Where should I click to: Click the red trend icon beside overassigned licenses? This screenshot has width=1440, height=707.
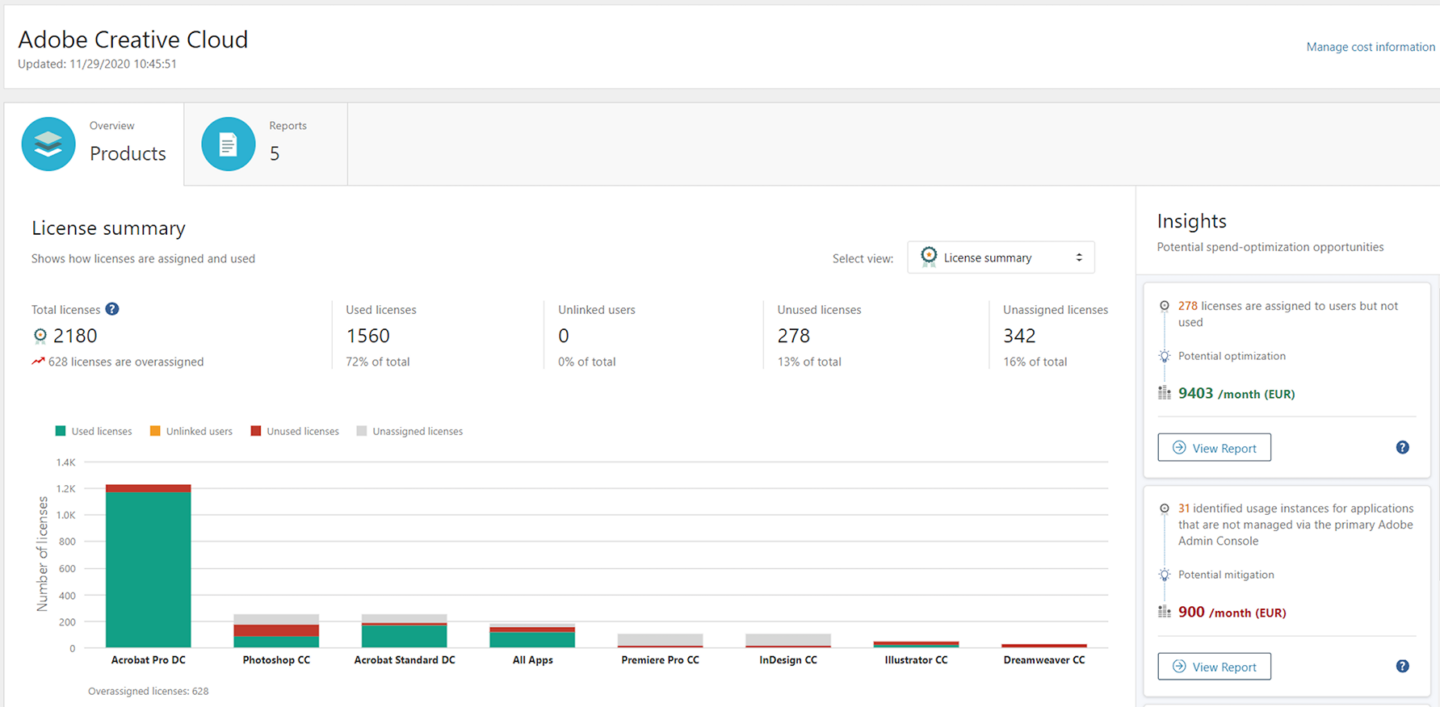click(38, 362)
